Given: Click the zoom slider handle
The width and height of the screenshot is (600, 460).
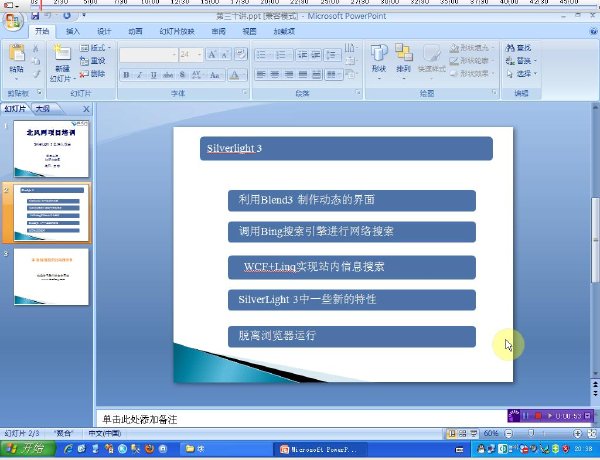Looking at the screenshot, I should (531, 433).
